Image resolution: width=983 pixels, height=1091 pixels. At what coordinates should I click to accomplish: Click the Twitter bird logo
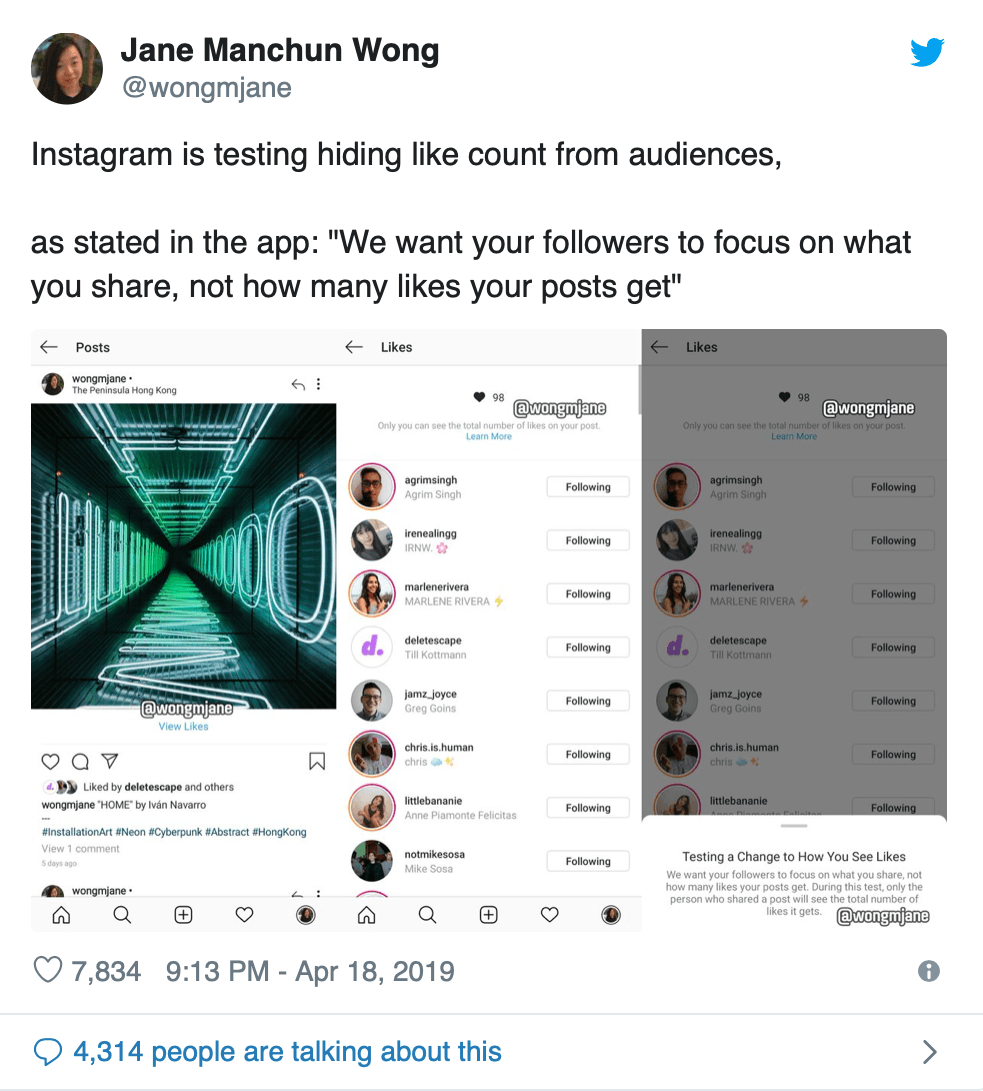point(927,52)
